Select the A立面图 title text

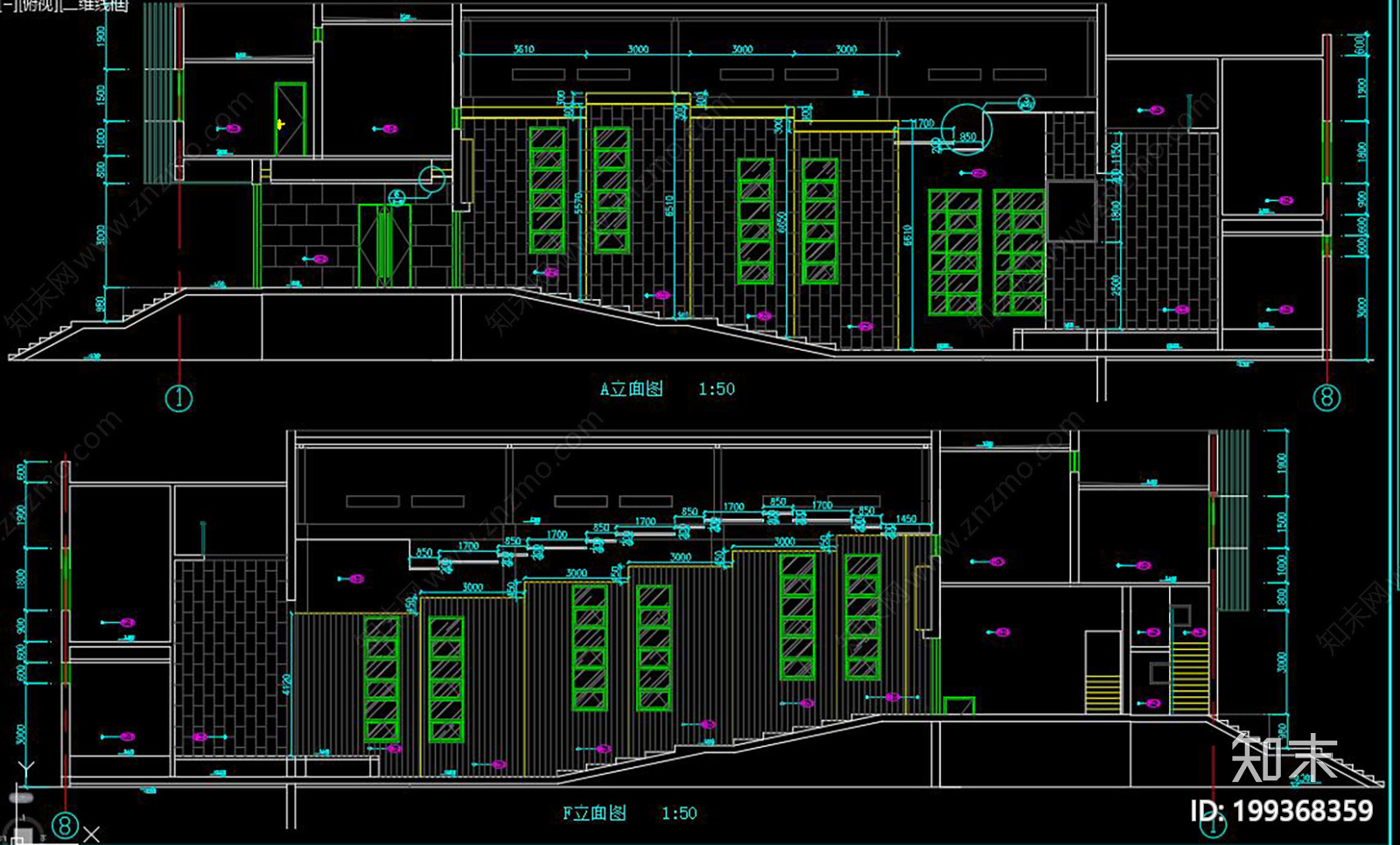click(632, 389)
